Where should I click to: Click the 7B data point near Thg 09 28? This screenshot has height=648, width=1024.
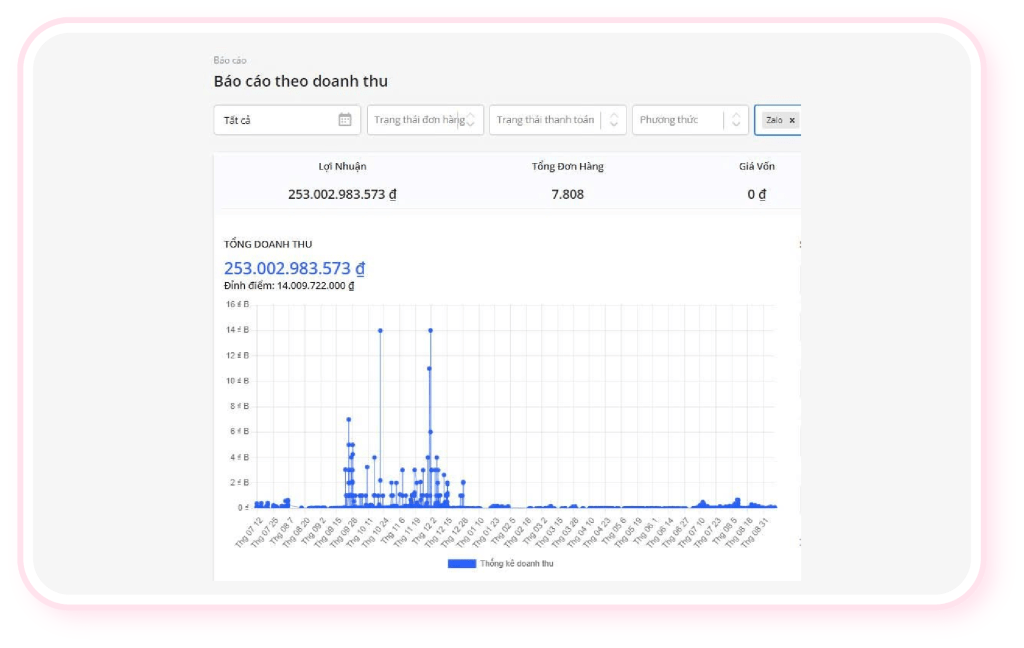coord(348,419)
